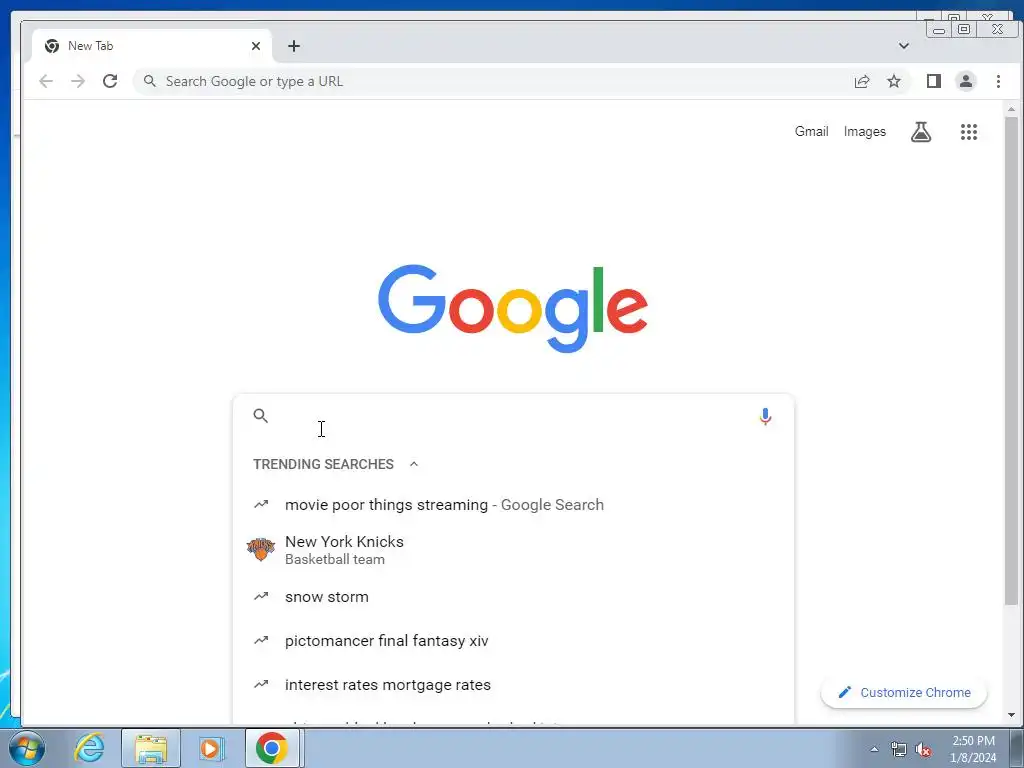Open File Explorer from the taskbar
Viewport: 1024px width, 768px height.
(x=151, y=748)
